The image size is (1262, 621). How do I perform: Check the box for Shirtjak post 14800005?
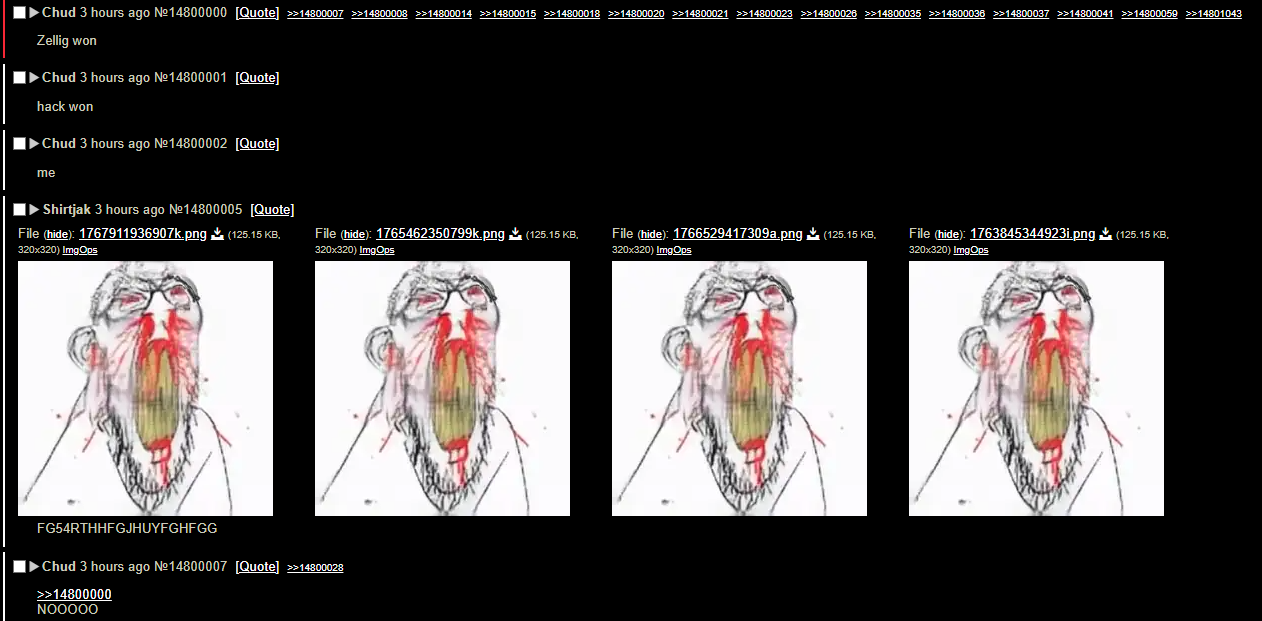tap(19, 210)
